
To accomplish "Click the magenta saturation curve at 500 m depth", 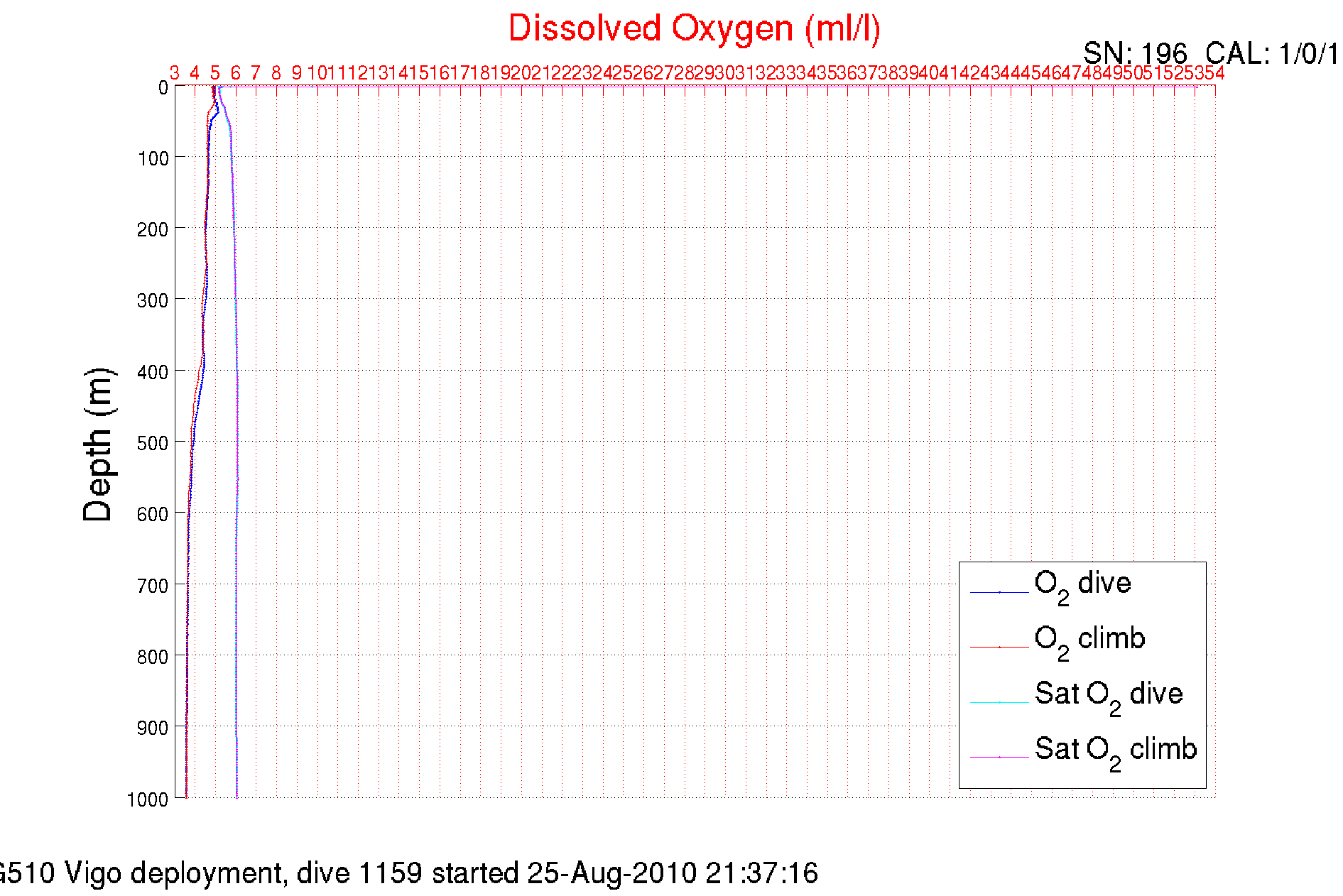I will [237, 442].
